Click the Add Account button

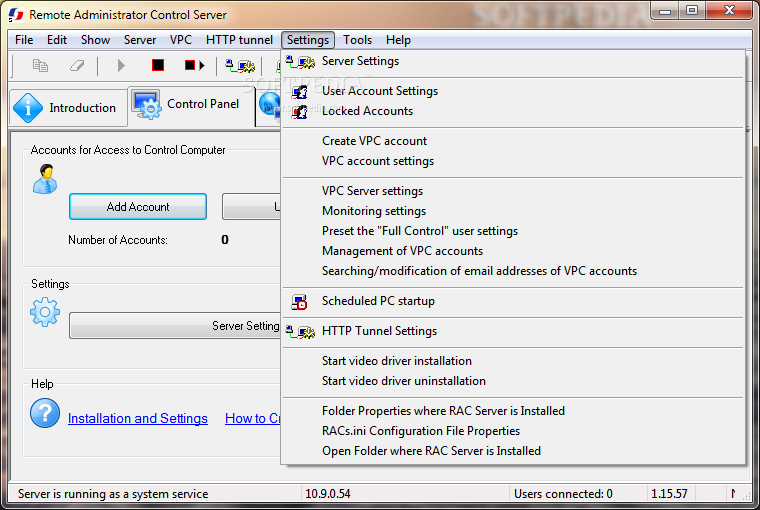pyautogui.click(x=138, y=207)
